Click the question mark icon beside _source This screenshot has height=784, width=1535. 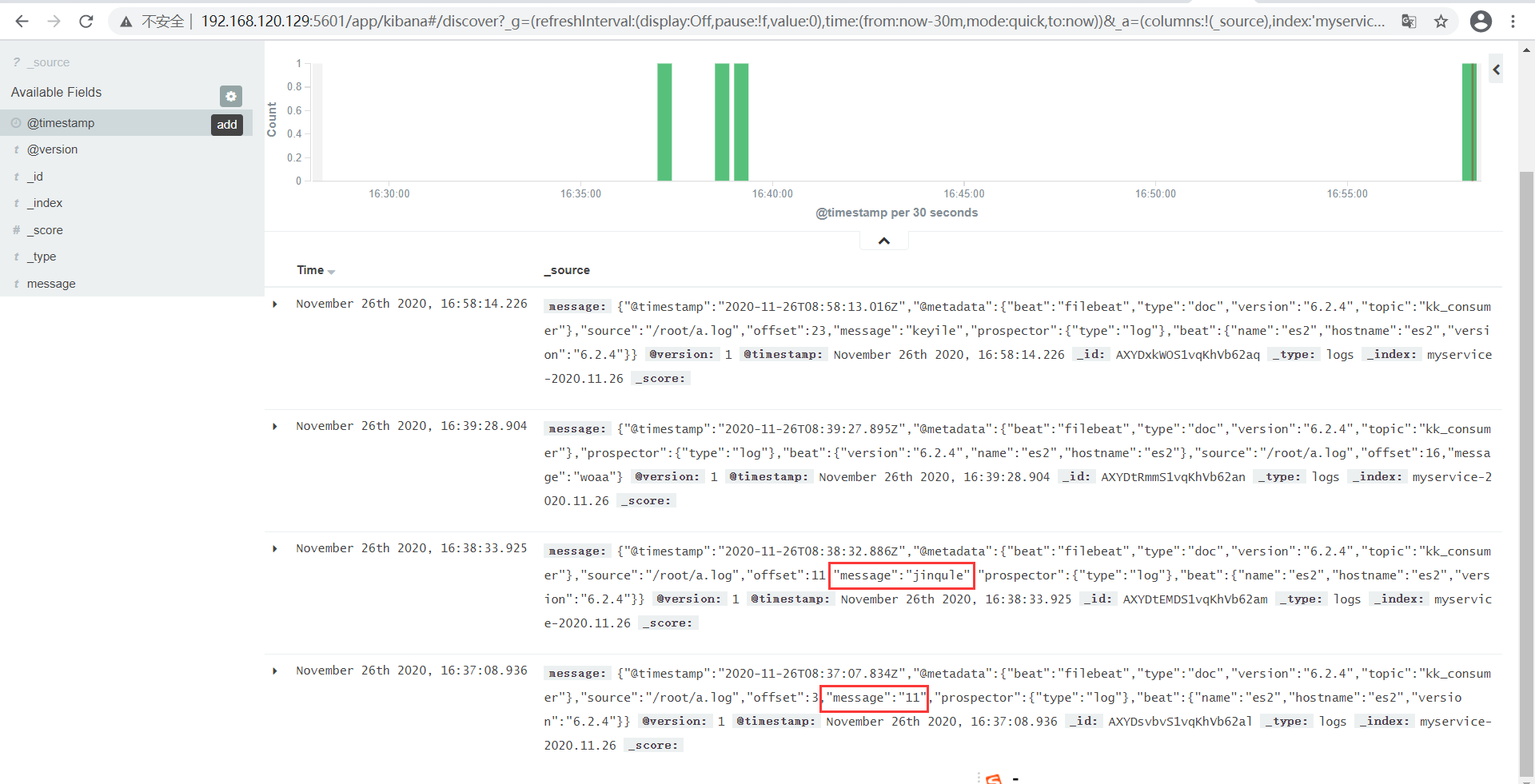click(x=16, y=62)
